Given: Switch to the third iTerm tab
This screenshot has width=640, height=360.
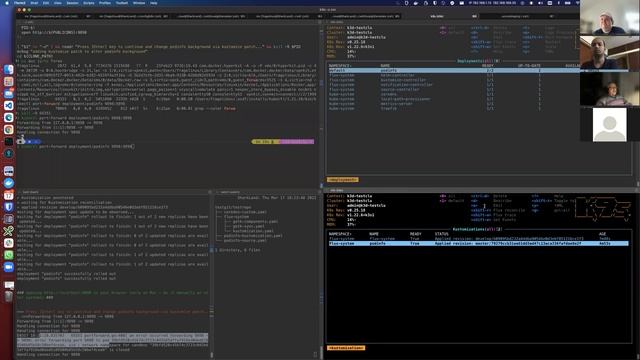Looking at the screenshot, I should click(208, 16).
